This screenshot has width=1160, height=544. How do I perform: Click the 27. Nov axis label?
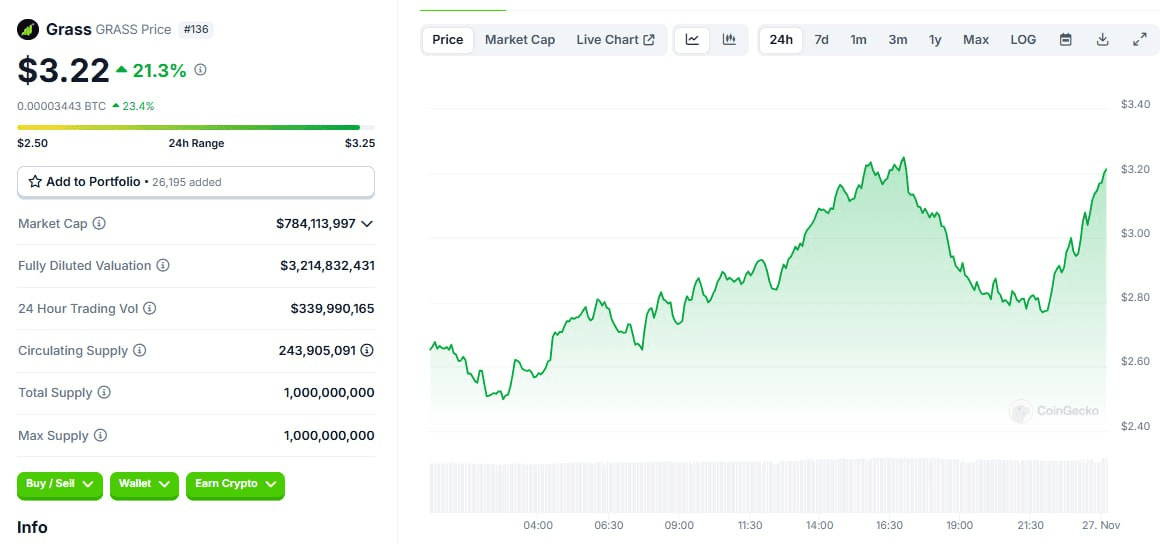[x=1102, y=525]
